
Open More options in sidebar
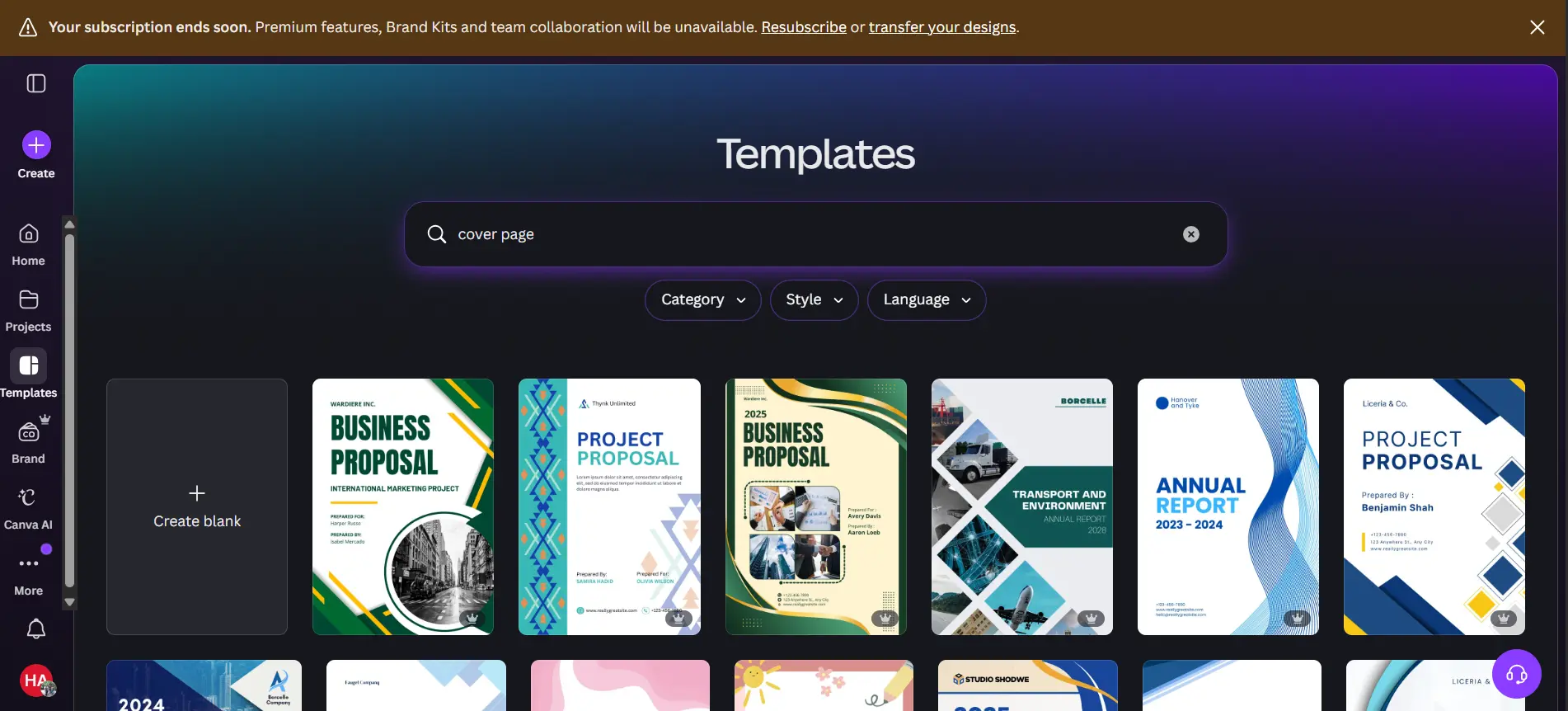pos(28,575)
